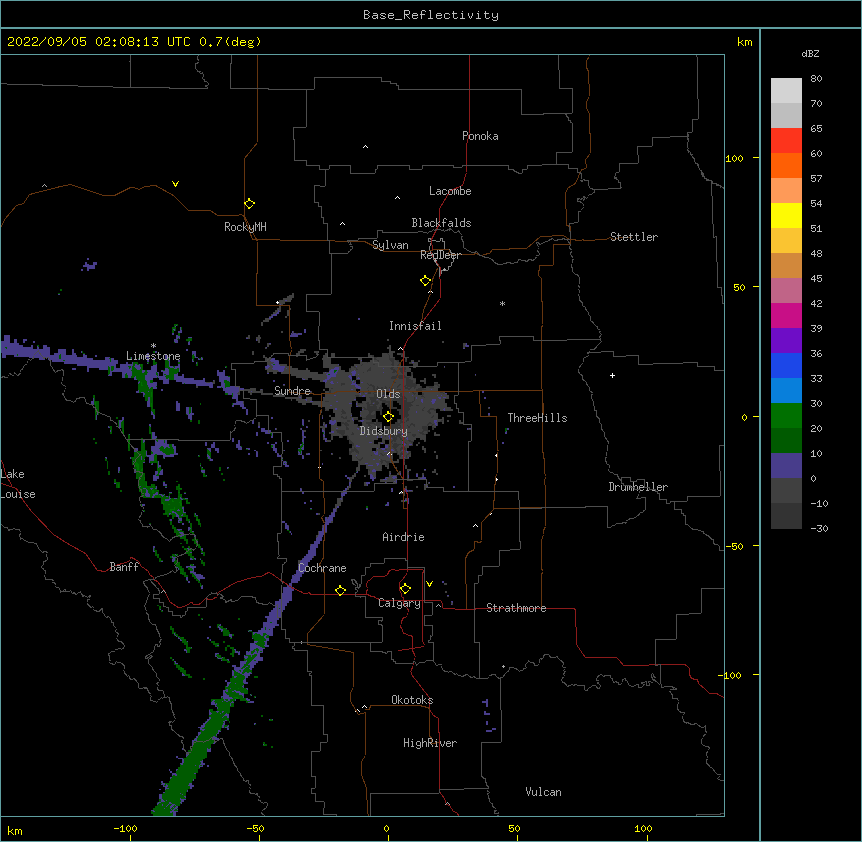The width and height of the screenshot is (862, 842).
Task: Pick the slate-purple 0–10 dBZ legend swatch
Action: pos(786,466)
